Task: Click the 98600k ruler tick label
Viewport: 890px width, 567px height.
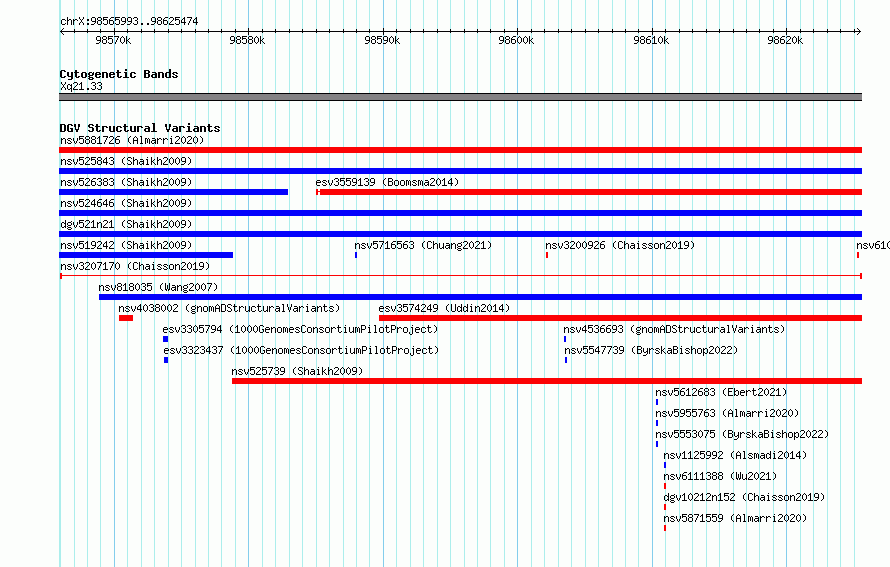Action: pos(516,40)
